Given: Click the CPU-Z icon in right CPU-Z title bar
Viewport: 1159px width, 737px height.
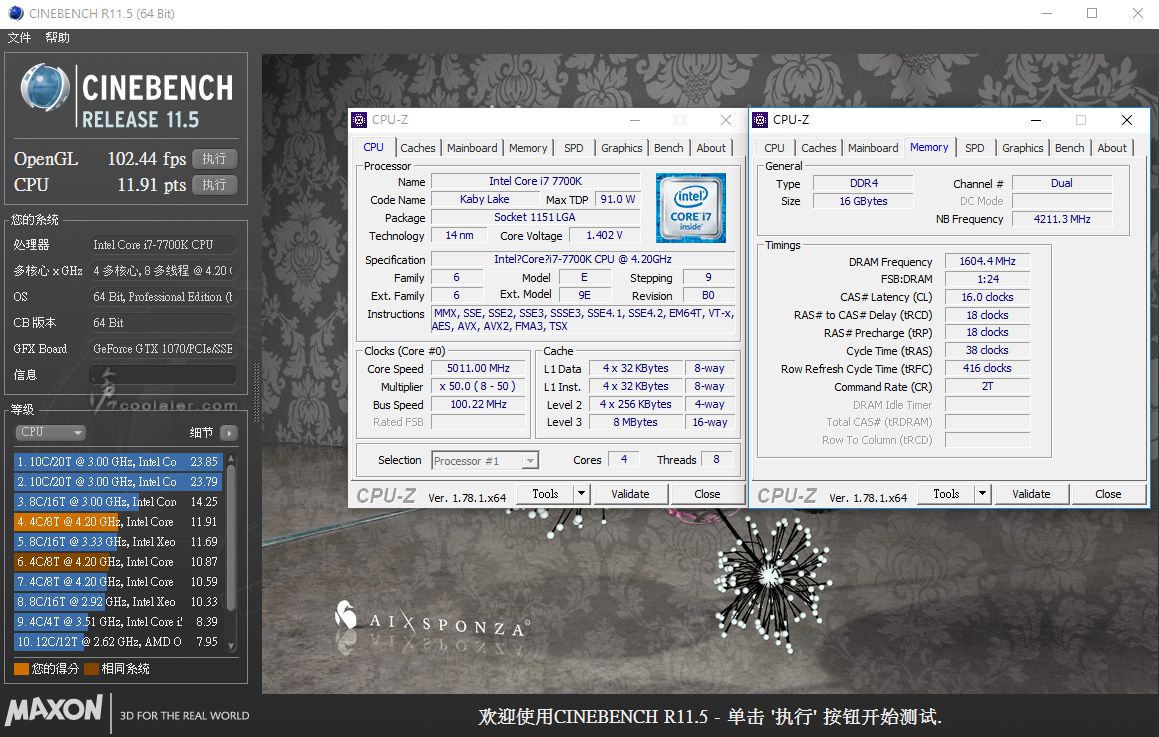Looking at the screenshot, I should (760, 120).
